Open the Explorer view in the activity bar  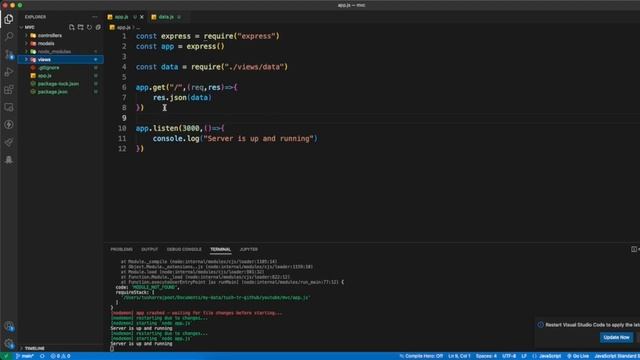9,19
